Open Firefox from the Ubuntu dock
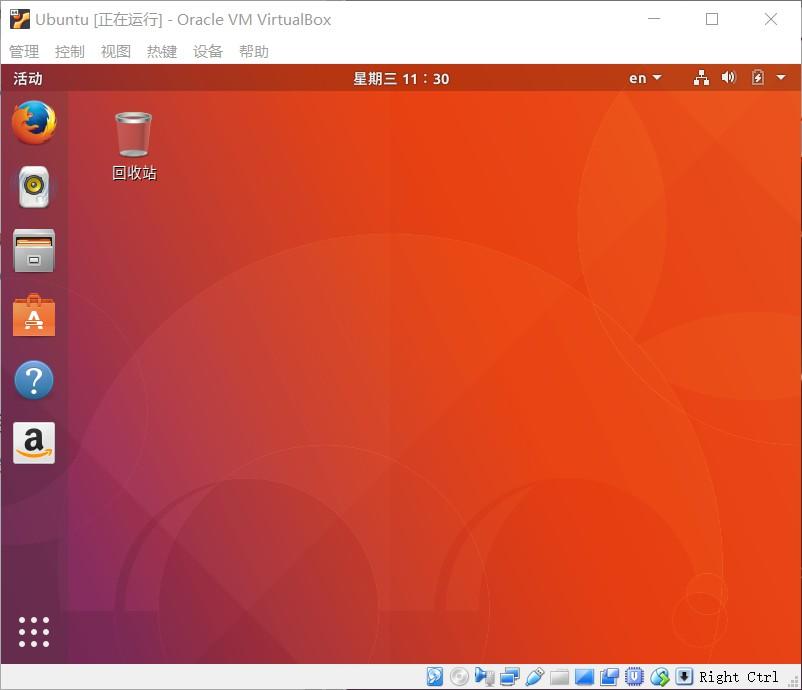This screenshot has height=690, width=802. click(34, 122)
